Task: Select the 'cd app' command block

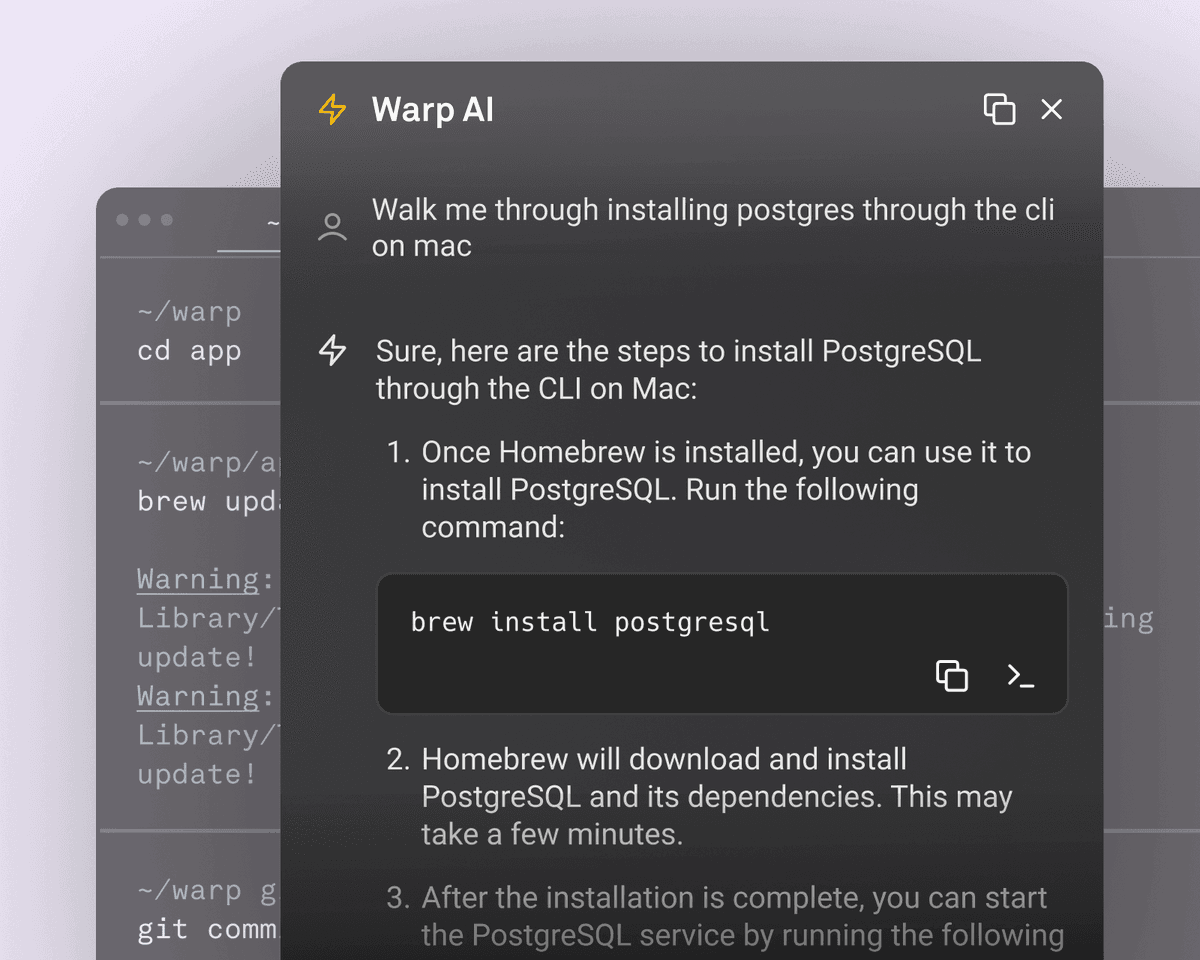Action: (189, 352)
